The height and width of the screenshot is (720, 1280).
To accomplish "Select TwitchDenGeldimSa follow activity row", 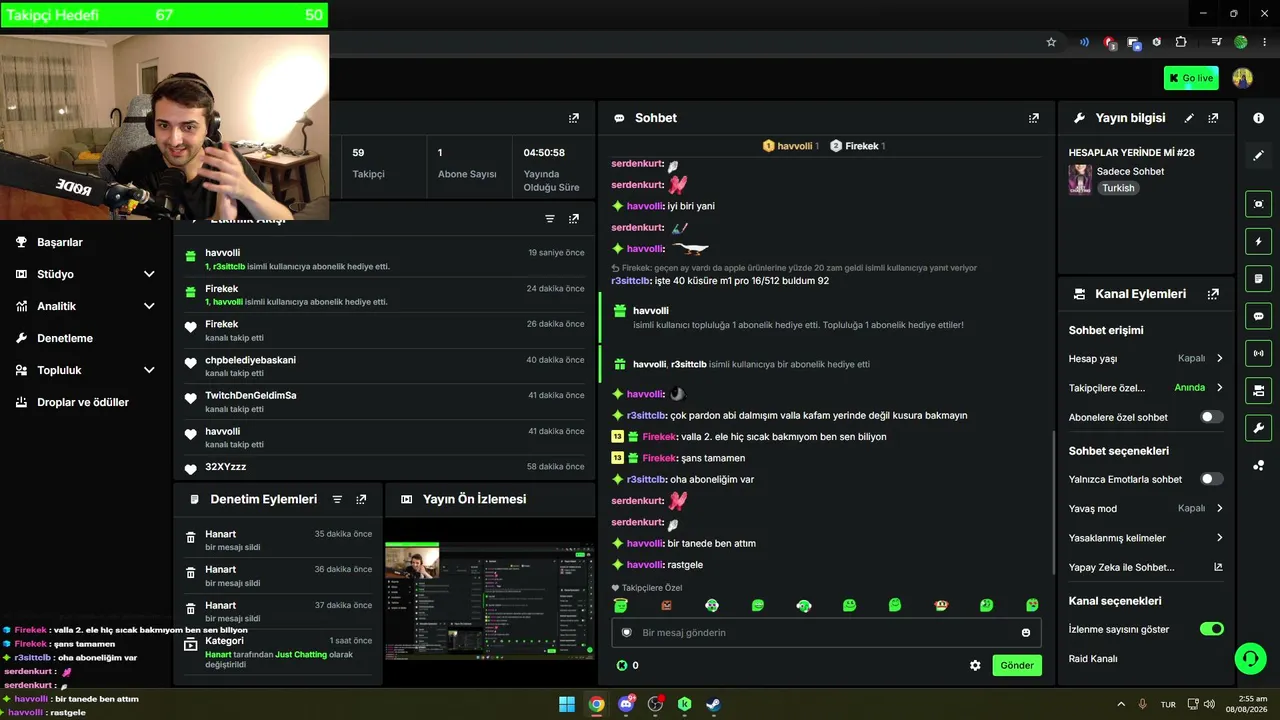I will coord(385,402).
